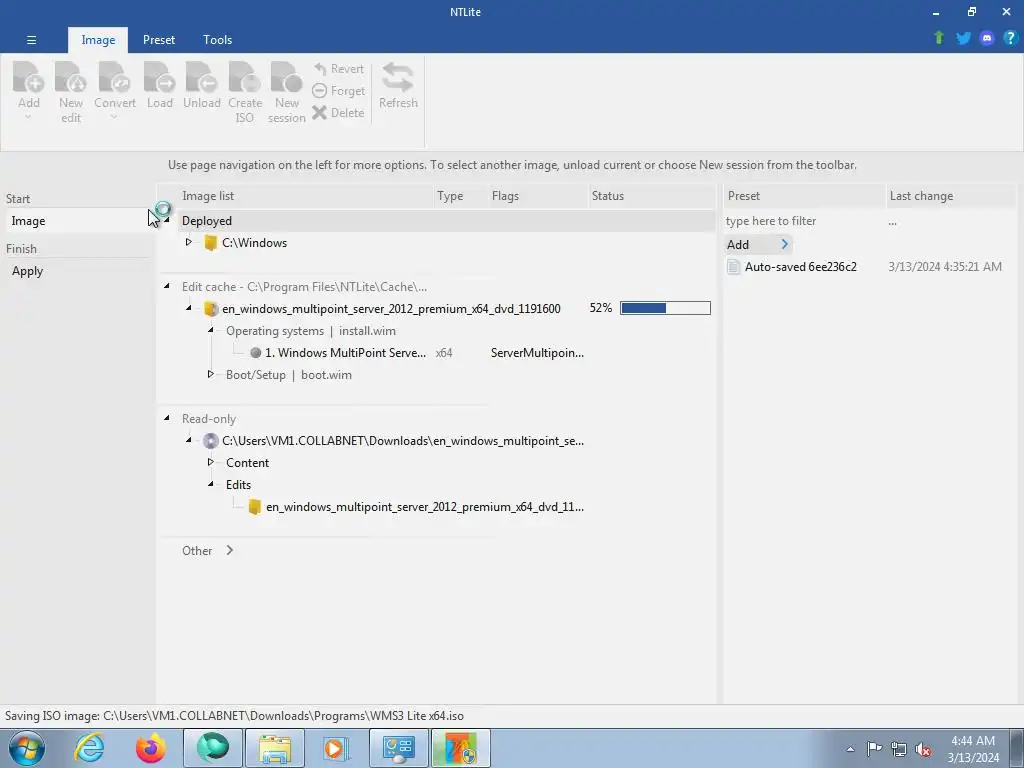This screenshot has width=1024, height=768.
Task: Collapse the Deployed group
Action: [x=167, y=220]
